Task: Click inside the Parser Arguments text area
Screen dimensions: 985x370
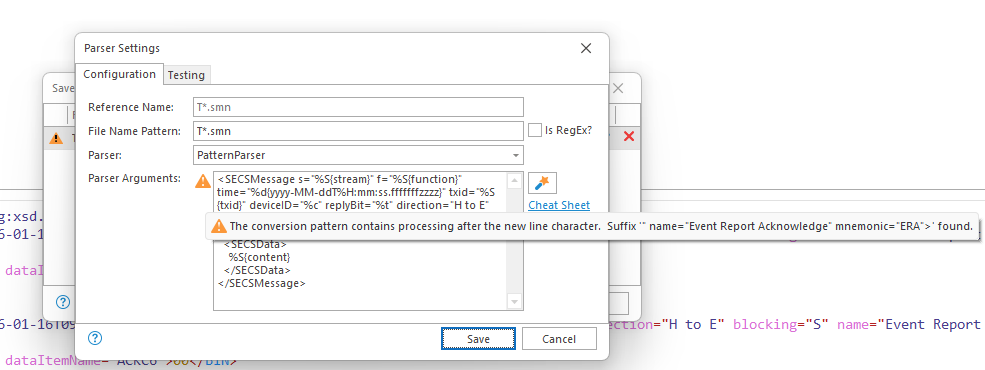Action: coord(367,241)
